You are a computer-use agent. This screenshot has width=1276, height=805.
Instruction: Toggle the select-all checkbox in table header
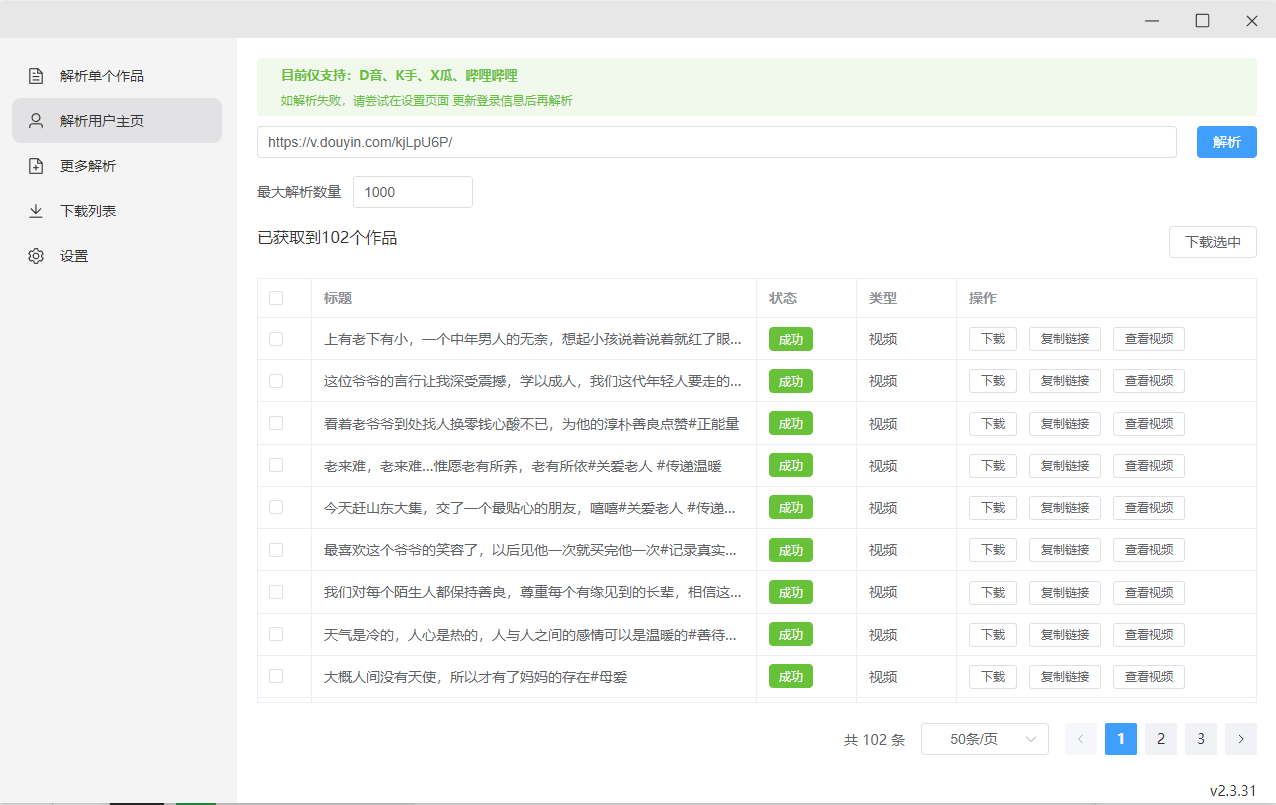tap(276, 298)
